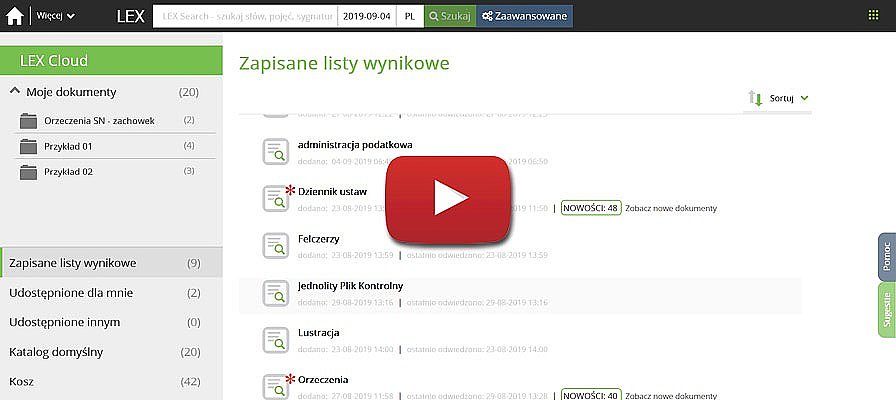Collapse the Moje dokumenty tree section
Viewport: 896px width, 400px height.
coord(15,92)
